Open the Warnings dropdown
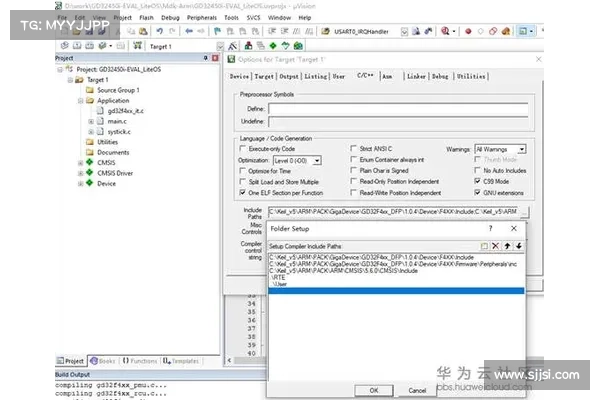This screenshot has width=600, height=400. point(522,149)
